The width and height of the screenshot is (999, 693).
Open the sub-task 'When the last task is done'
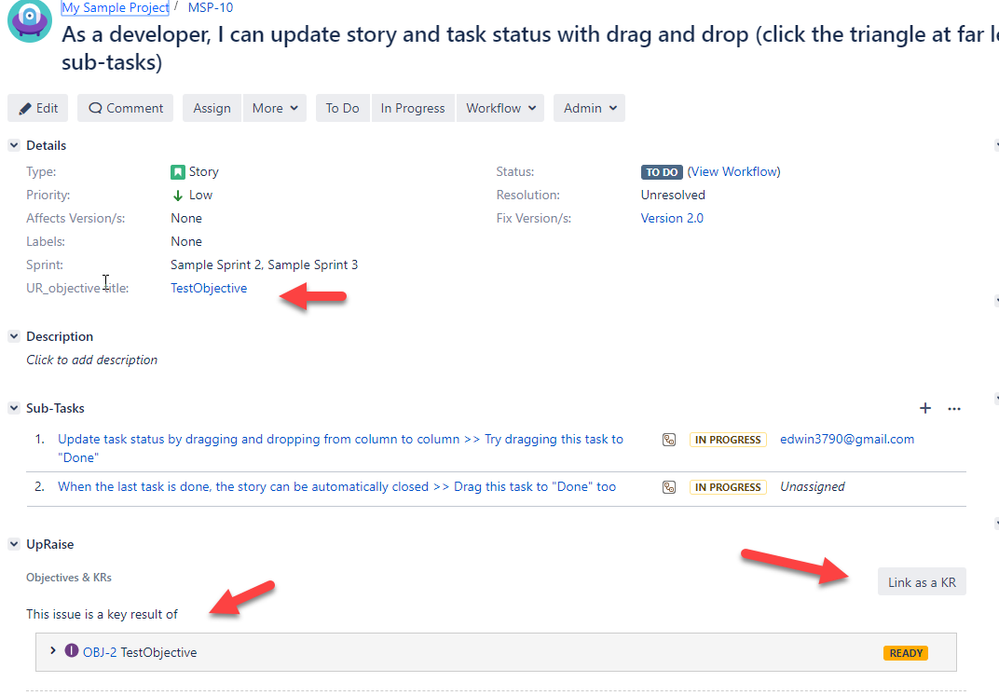click(x=337, y=487)
